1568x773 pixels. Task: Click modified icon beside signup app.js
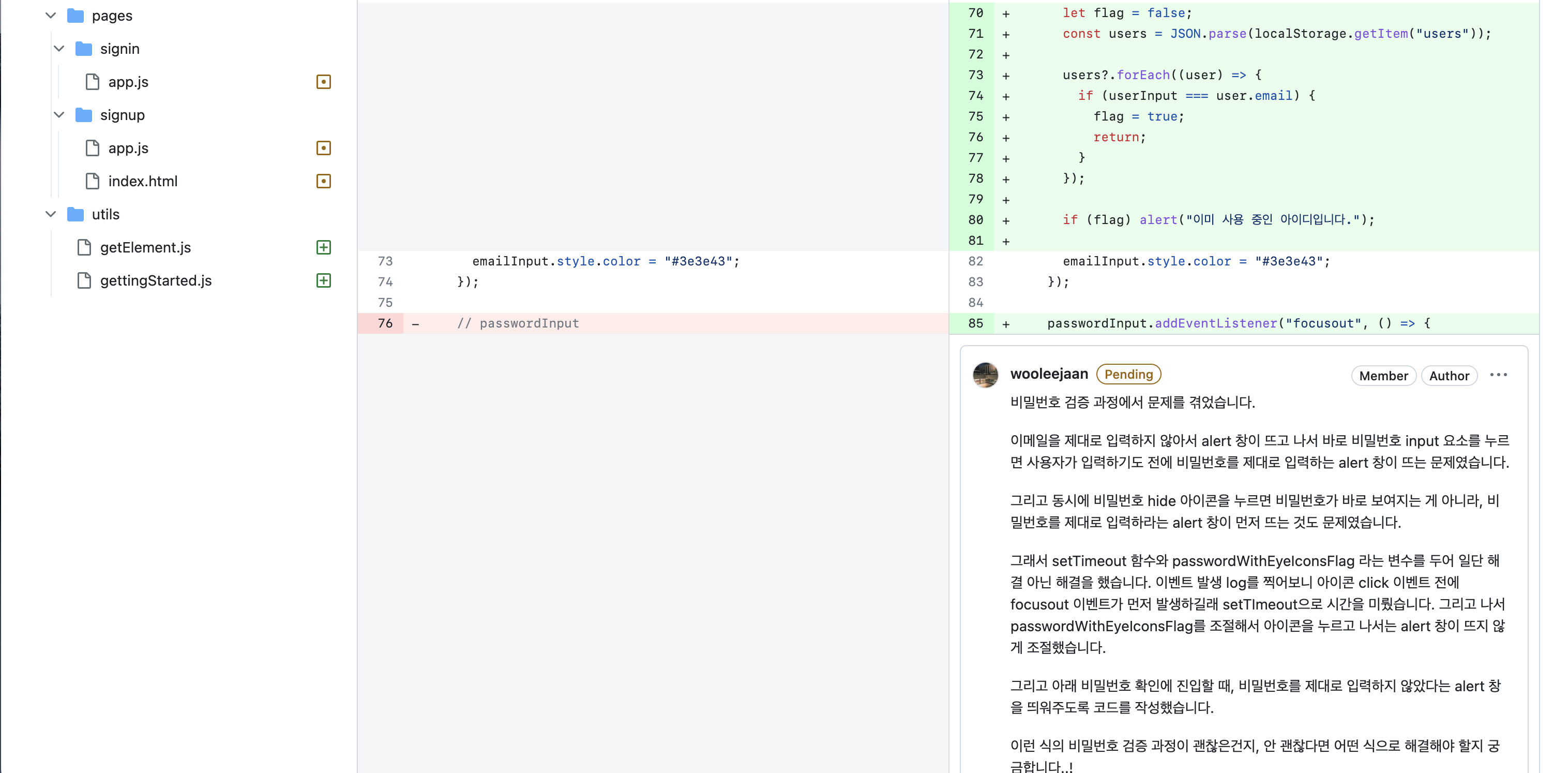click(323, 148)
